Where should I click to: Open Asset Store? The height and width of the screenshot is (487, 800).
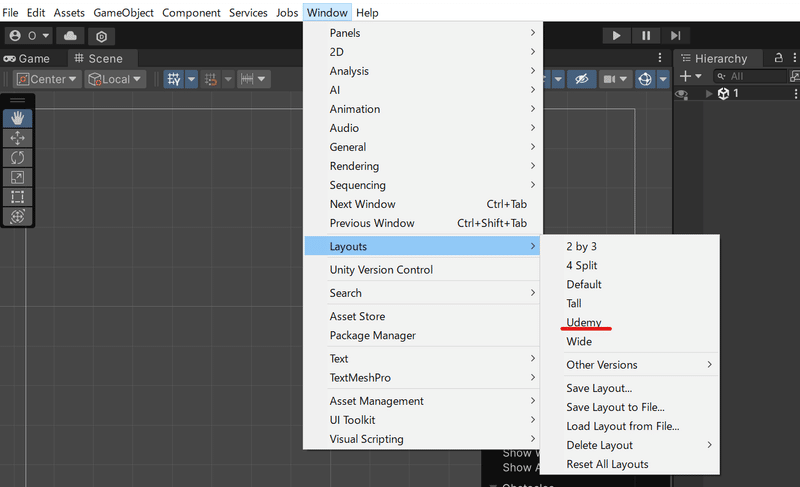point(423,317)
